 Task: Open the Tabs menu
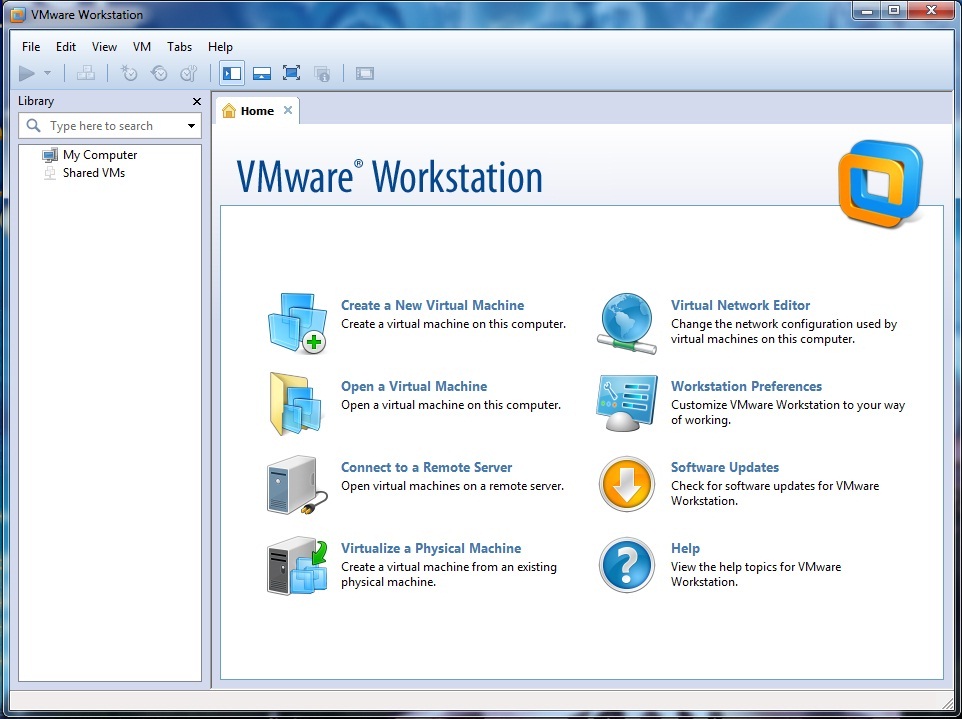pos(180,47)
